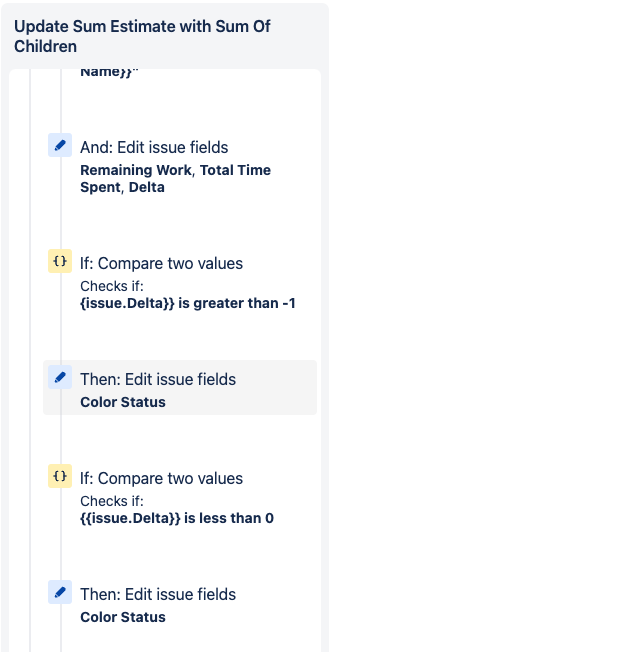Click the curly-braces icon for the less than 0 condition

tap(60, 476)
